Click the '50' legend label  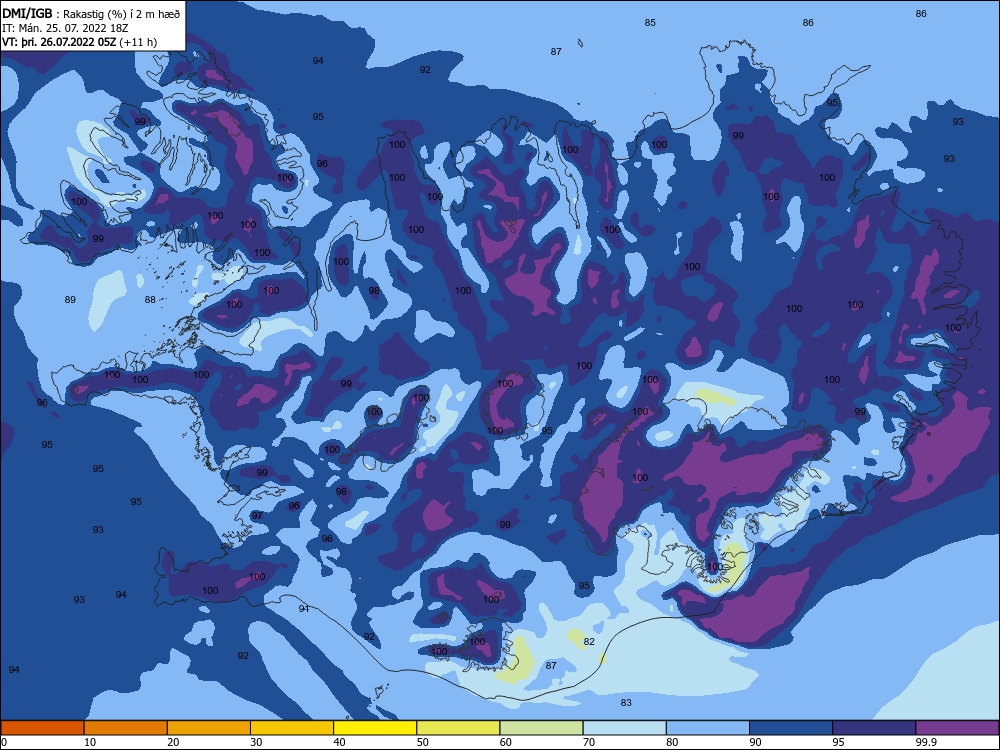[422, 742]
